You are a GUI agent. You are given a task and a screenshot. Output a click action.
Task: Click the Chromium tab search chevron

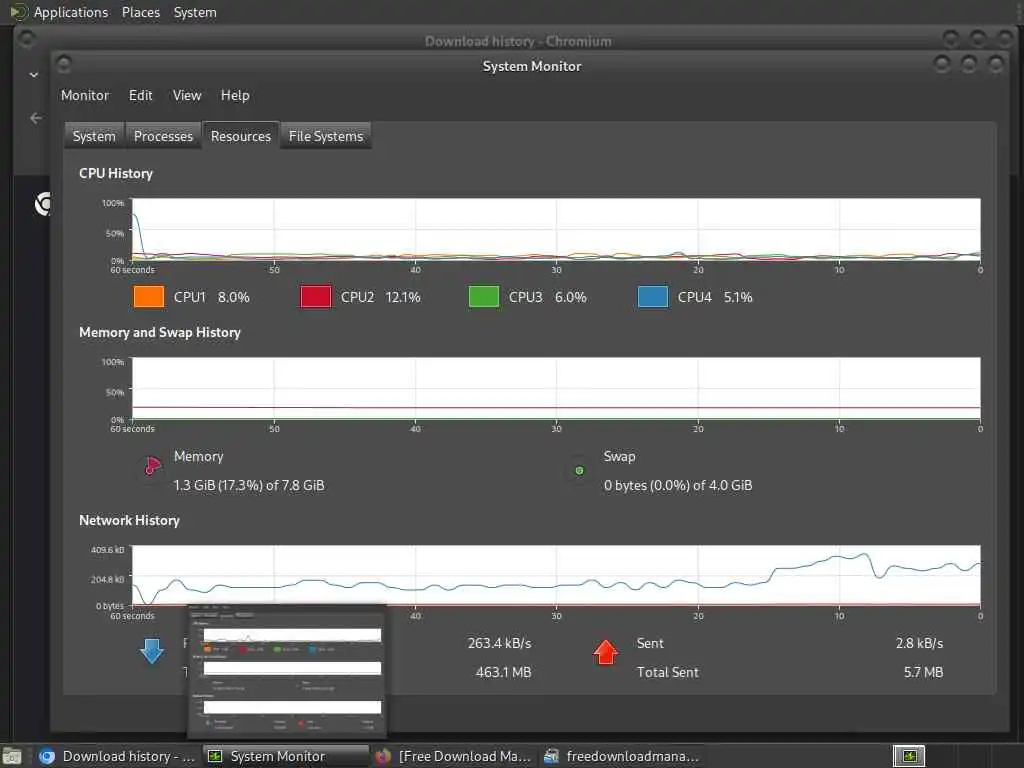pos(34,75)
